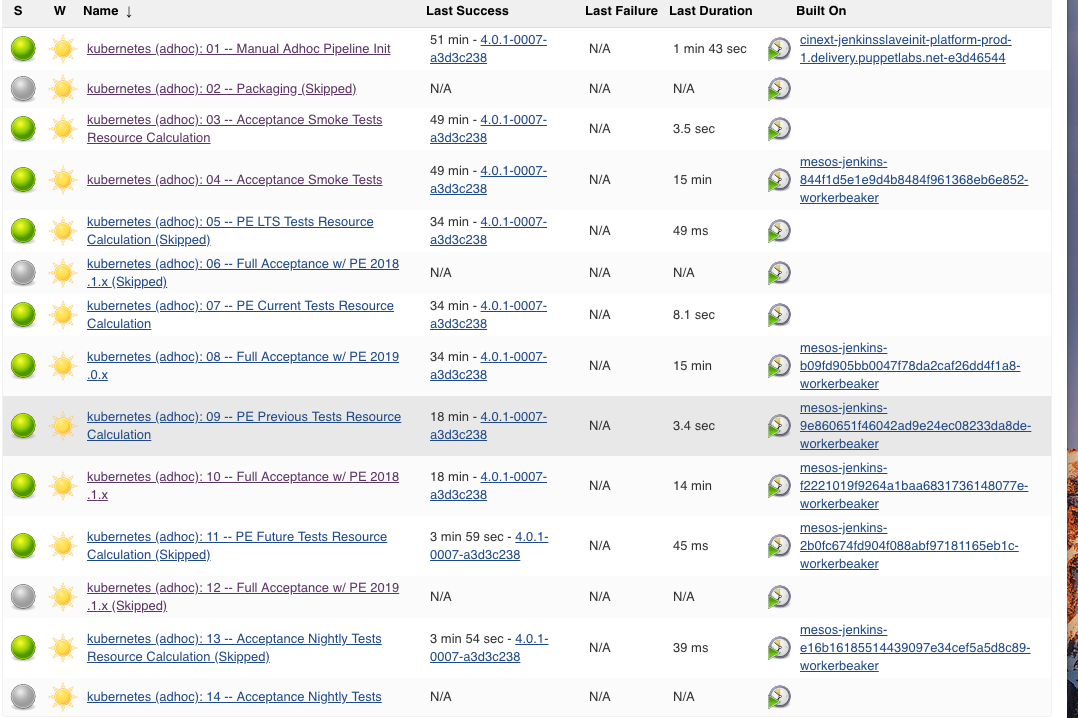Open last success build link for job 01
This screenshot has height=718, width=1078.
tap(488, 49)
